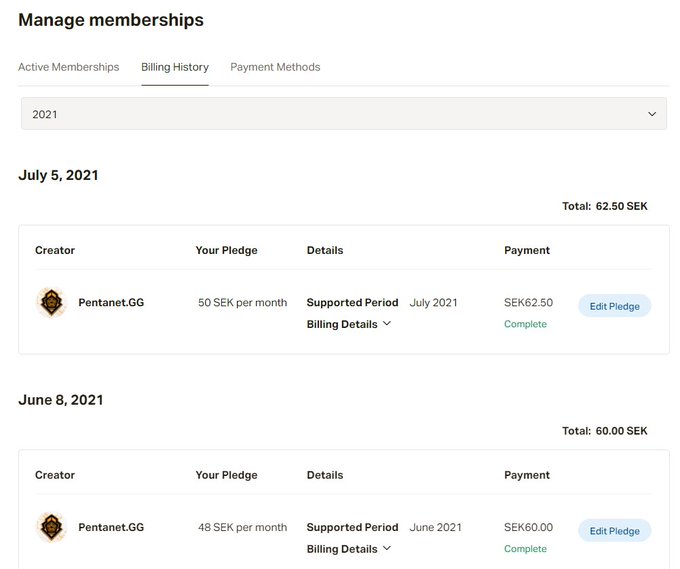This screenshot has width=680, height=569.
Task: Expand Billing Details for June 2021
Action: (349, 549)
